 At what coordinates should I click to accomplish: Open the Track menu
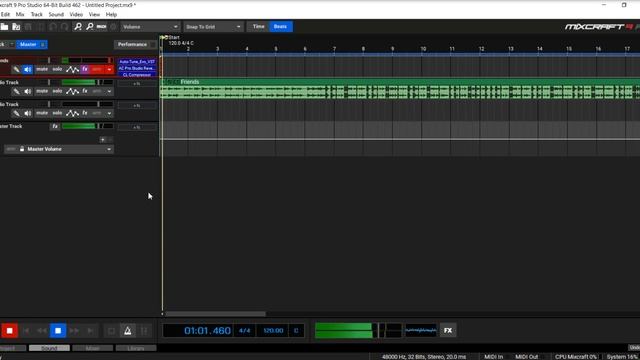tap(36, 14)
